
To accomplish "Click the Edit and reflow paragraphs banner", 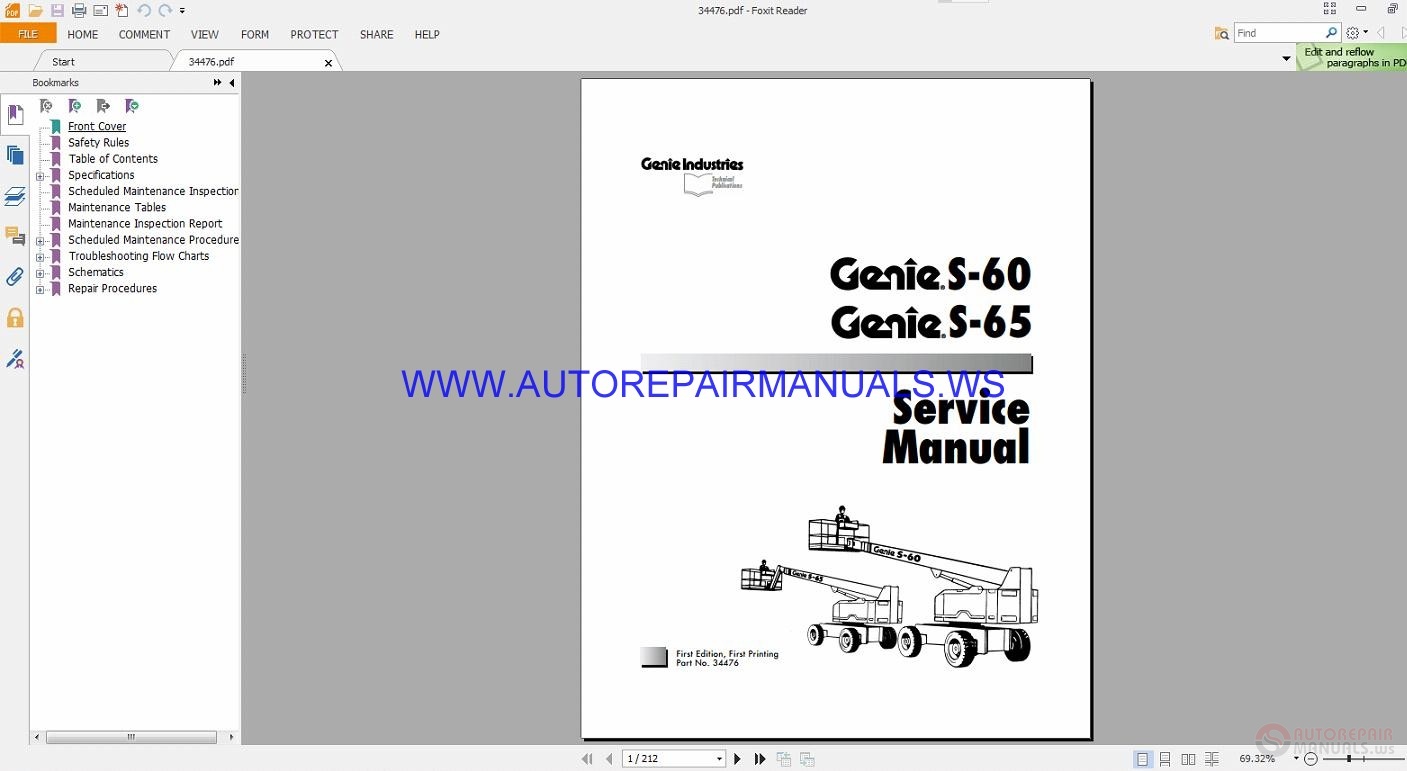I will (1352, 57).
